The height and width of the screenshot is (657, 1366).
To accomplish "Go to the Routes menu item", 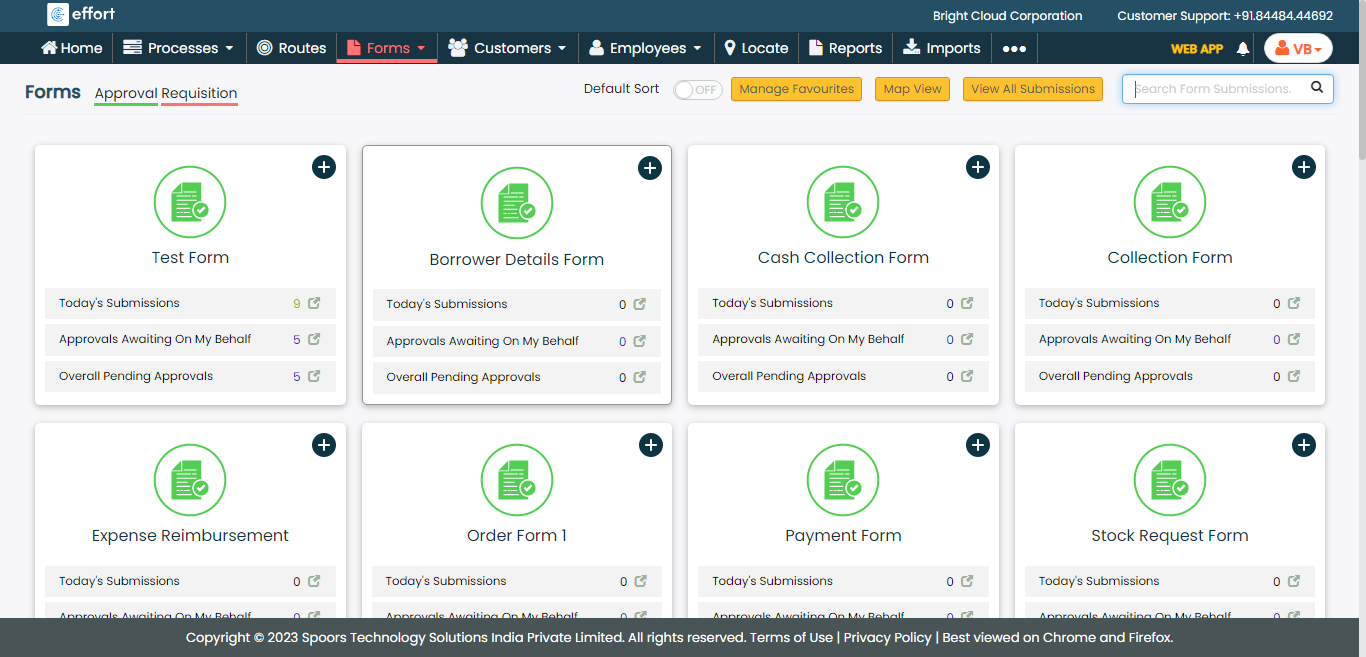I will point(291,48).
